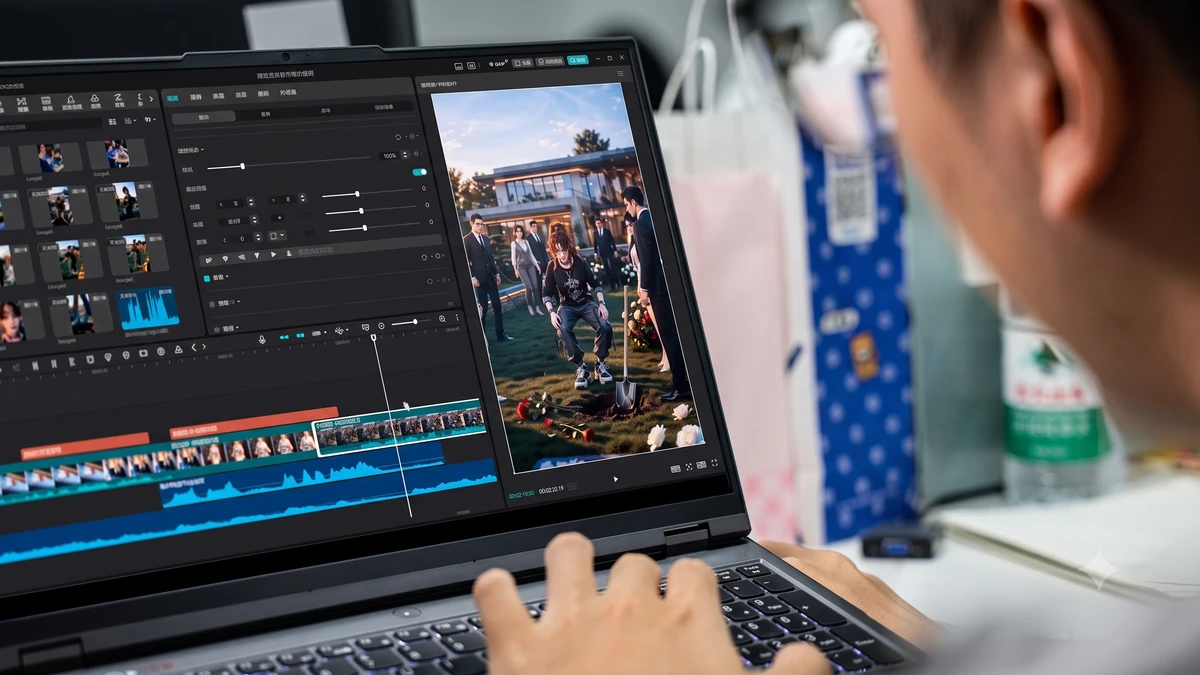1200x675 pixels.
Task: Click the slider handle beside the 100% value
Action: click(x=242, y=166)
